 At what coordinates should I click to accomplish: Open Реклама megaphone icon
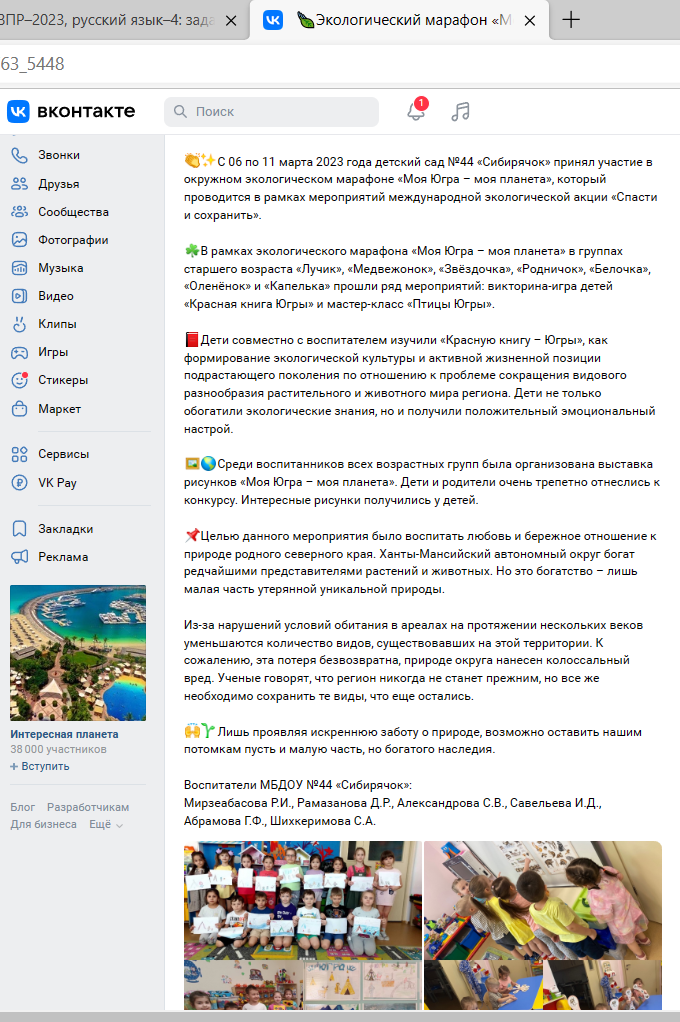pos(20,557)
